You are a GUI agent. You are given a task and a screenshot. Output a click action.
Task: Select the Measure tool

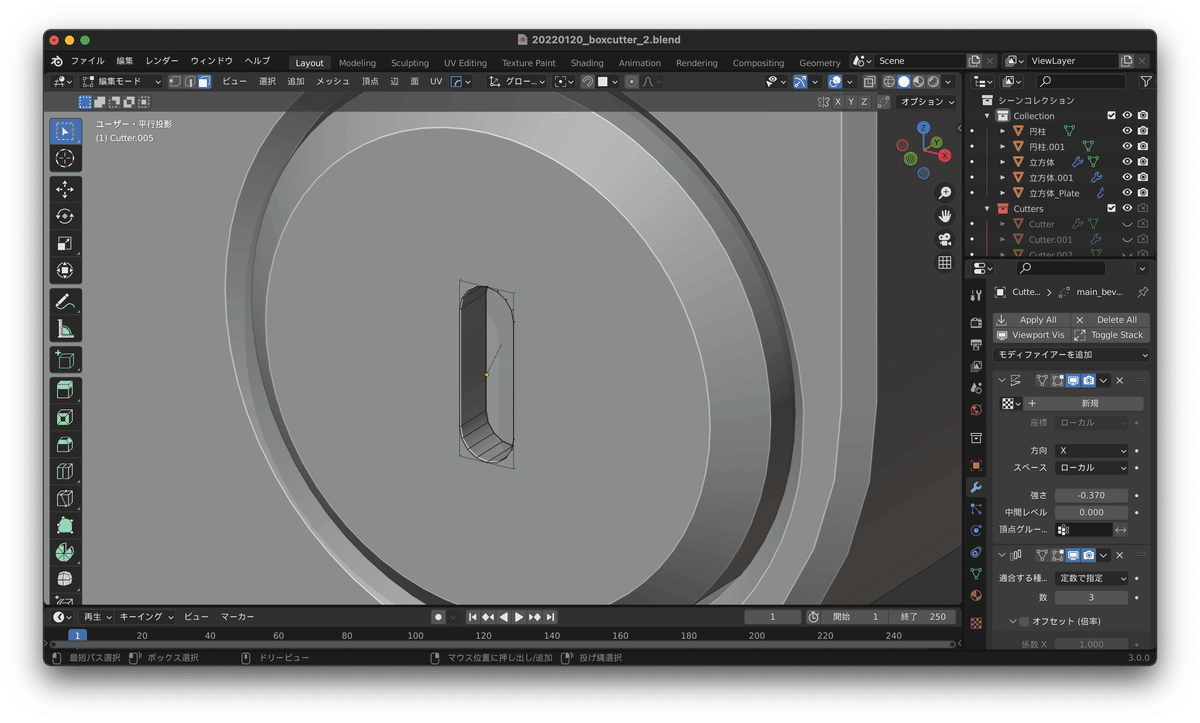[65, 328]
